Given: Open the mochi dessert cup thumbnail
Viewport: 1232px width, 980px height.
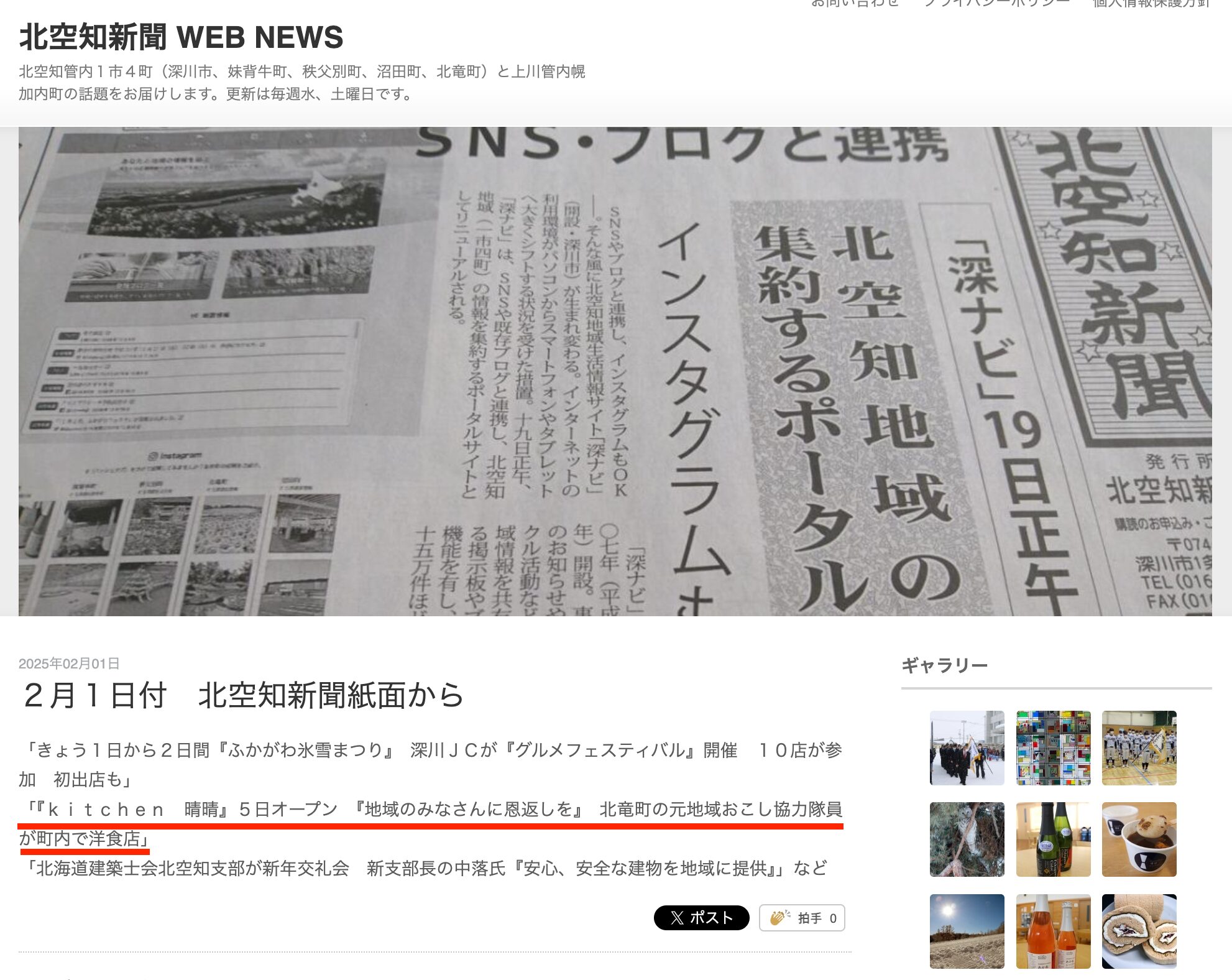Looking at the screenshot, I should point(1139,839).
